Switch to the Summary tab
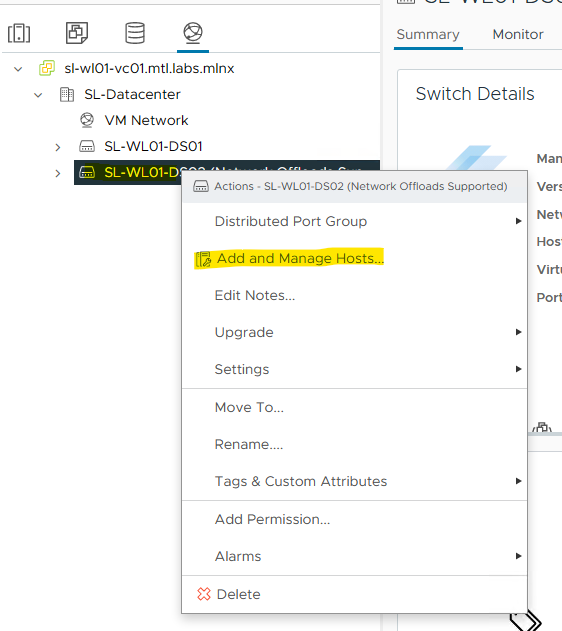The width and height of the screenshot is (562, 631). [428, 35]
